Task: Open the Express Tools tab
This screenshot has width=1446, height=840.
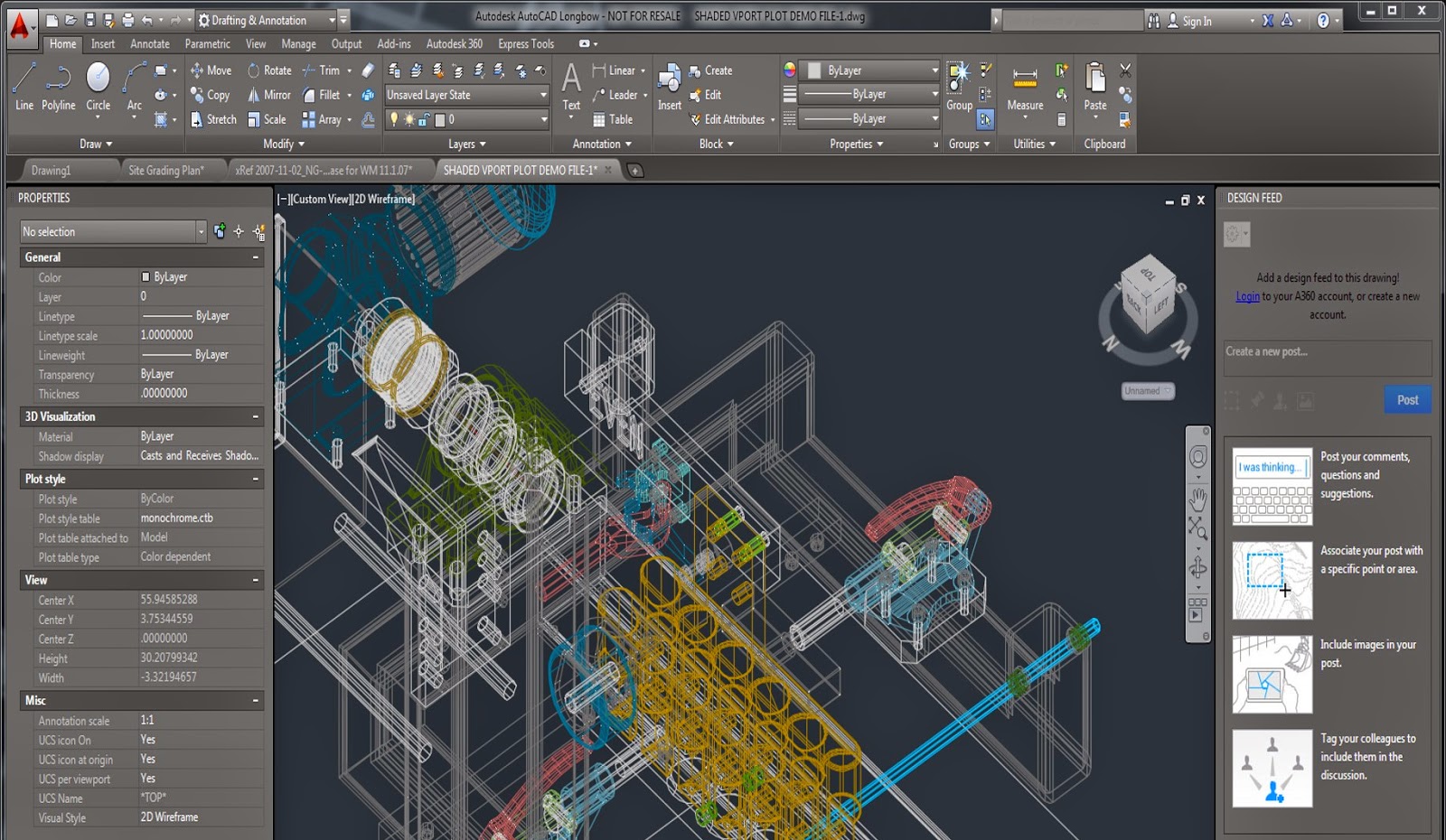Action: [x=526, y=44]
